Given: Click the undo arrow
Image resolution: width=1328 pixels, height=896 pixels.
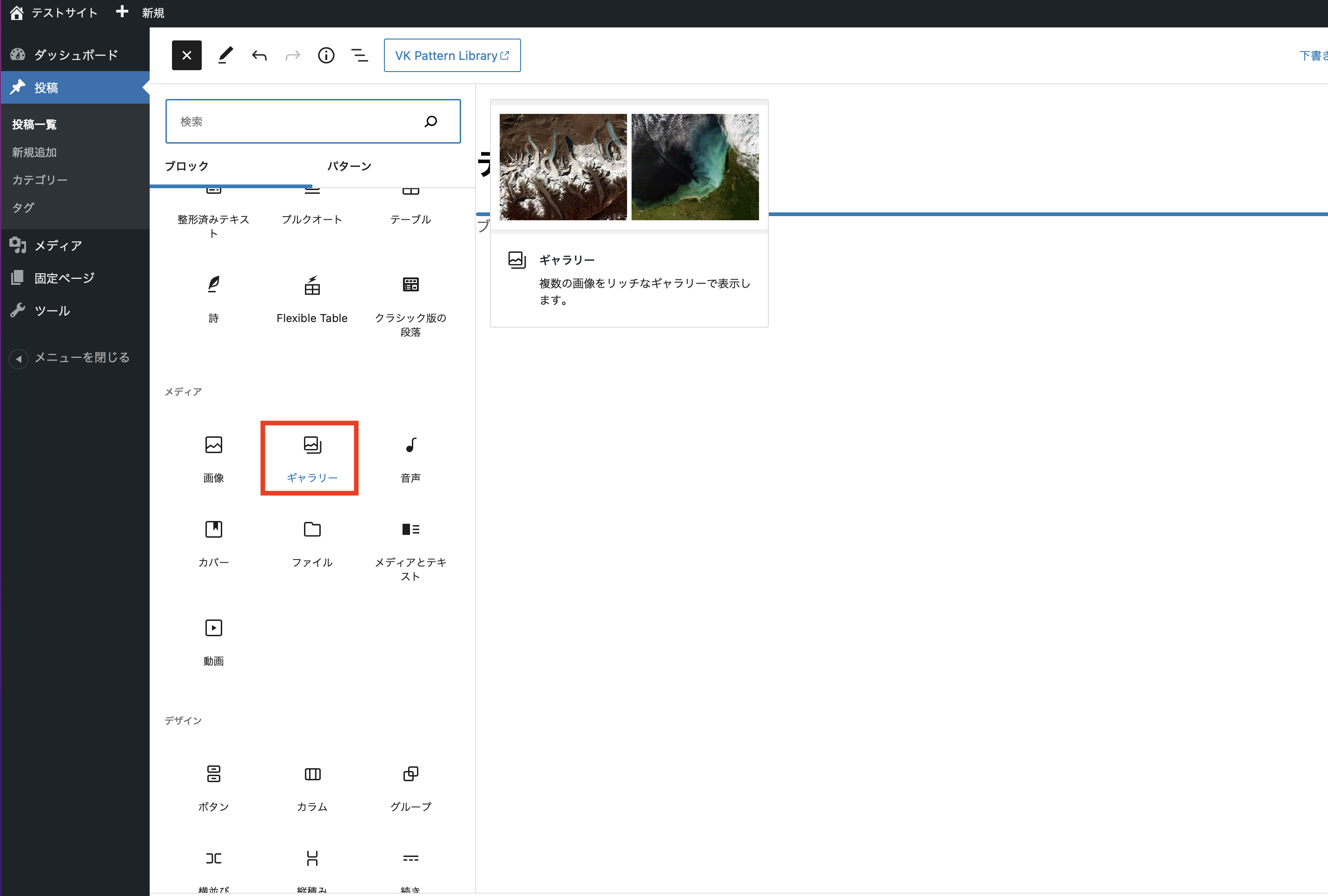Looking at the screenshot, I should [259, 55].
